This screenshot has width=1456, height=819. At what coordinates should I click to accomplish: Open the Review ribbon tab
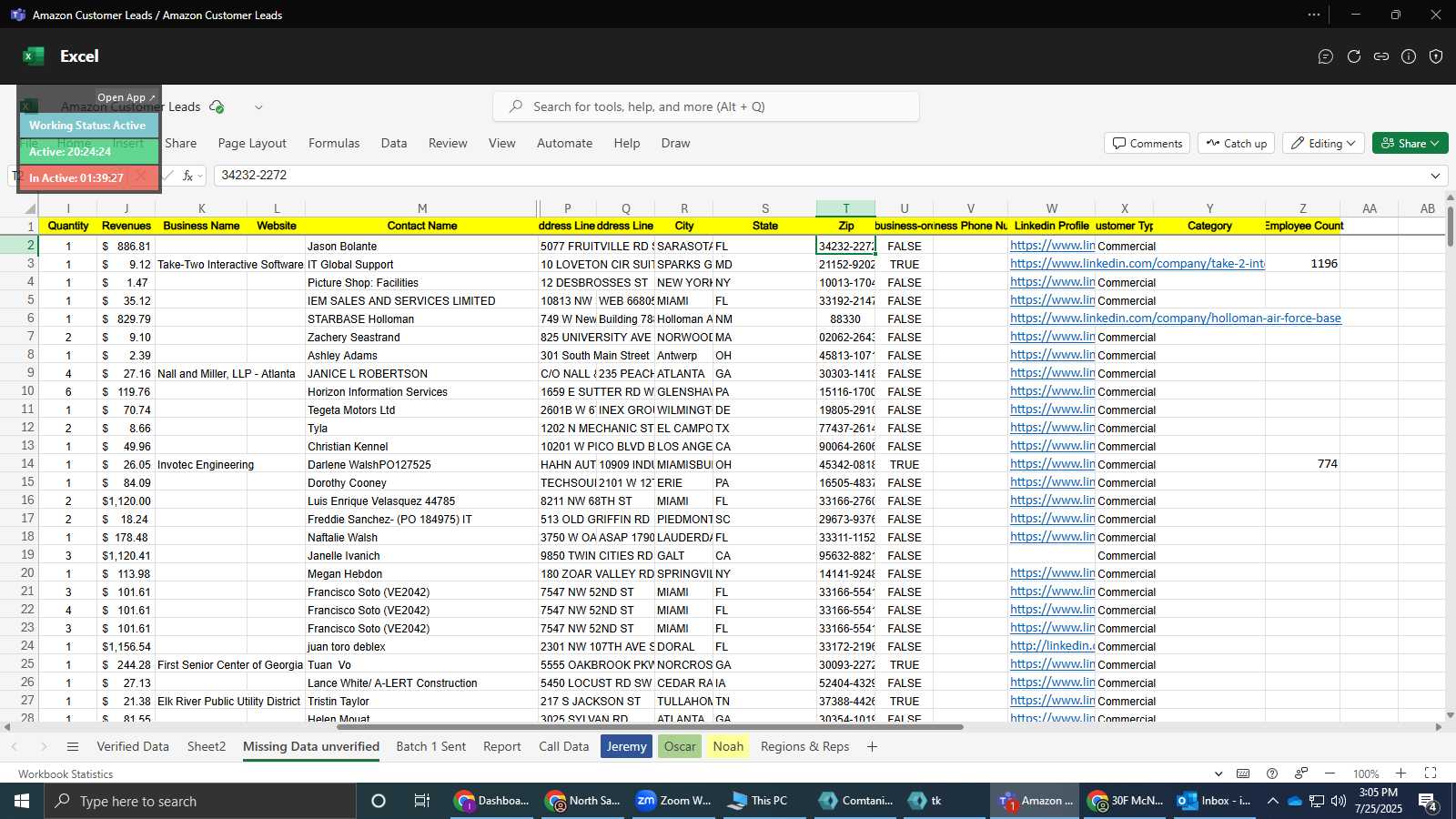[x=448, y=143]
